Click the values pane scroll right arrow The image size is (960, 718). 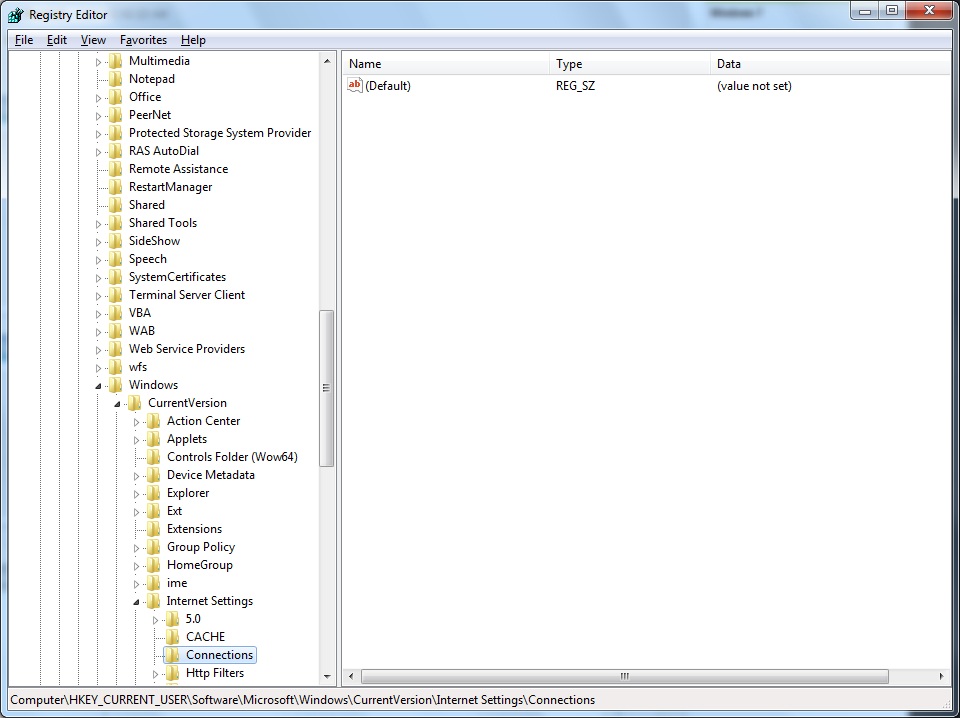(x=942, y=676)
